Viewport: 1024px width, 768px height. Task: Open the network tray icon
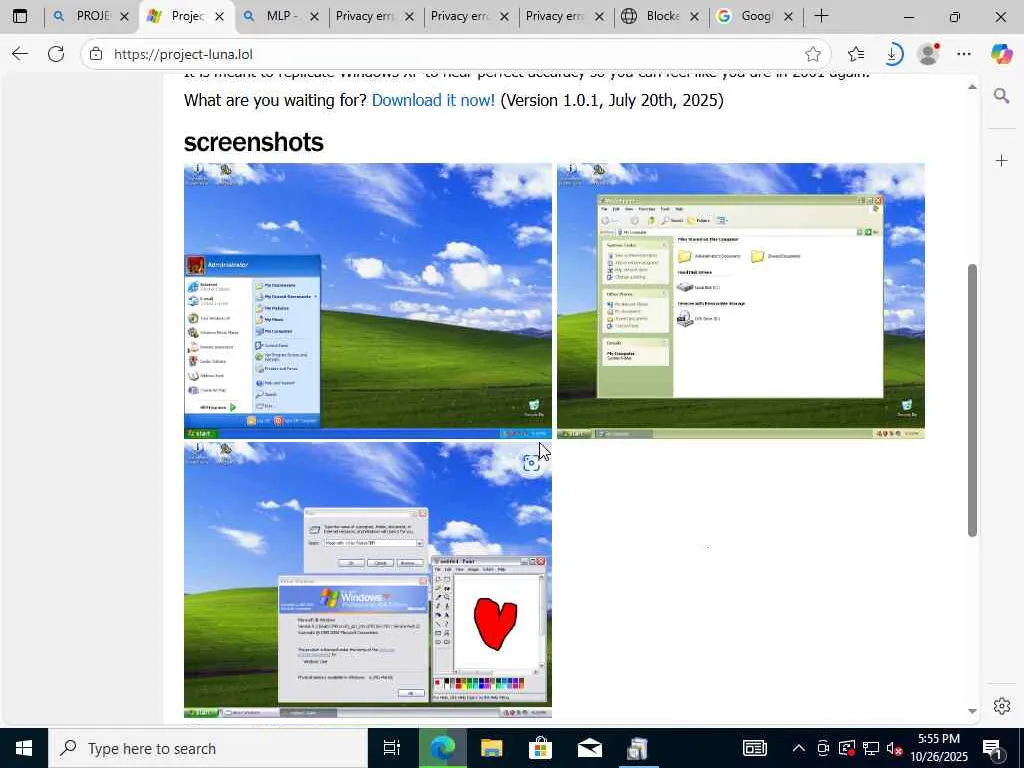pos(871,748)
